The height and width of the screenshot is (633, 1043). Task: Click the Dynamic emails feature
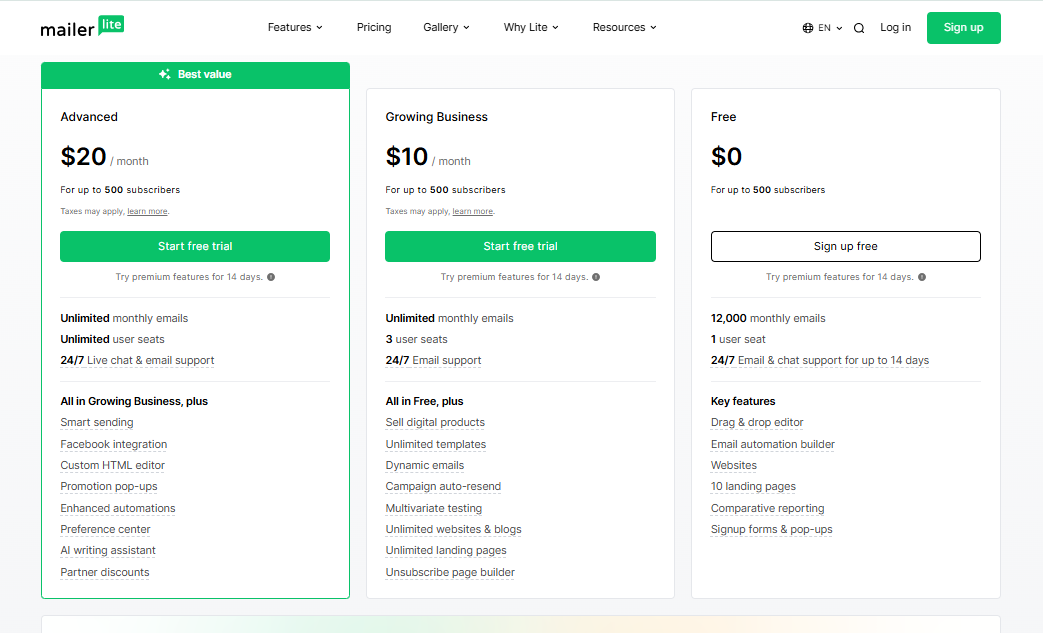point(424,465)
